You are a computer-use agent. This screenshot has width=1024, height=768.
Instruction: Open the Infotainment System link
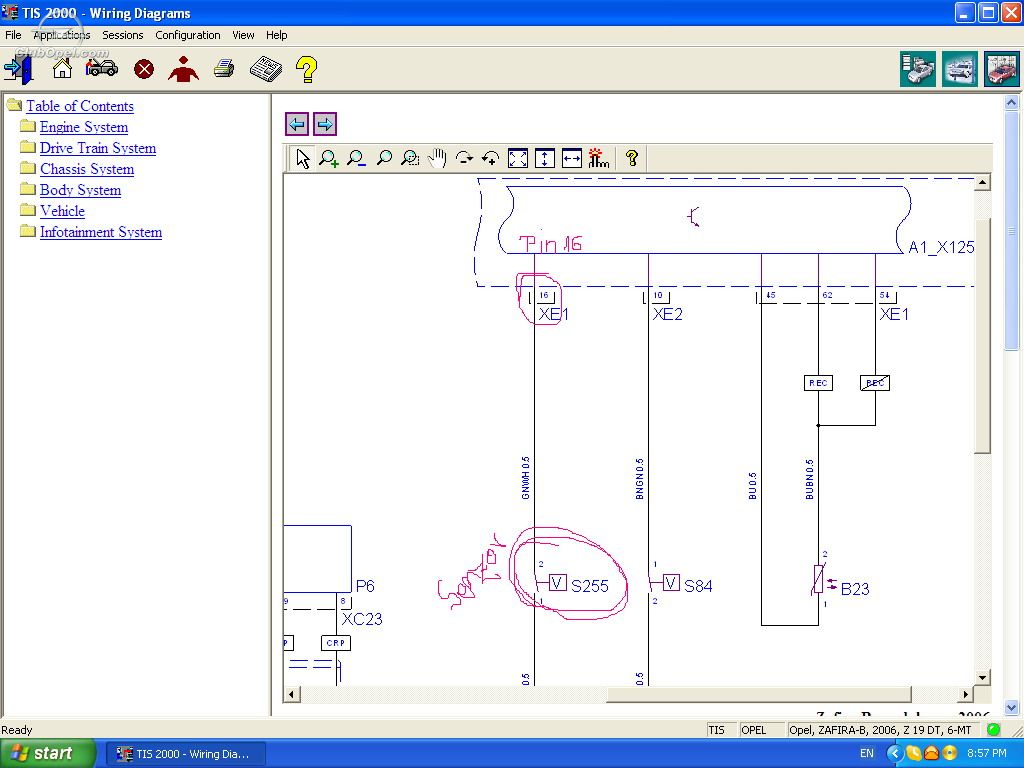pos(101,232)
